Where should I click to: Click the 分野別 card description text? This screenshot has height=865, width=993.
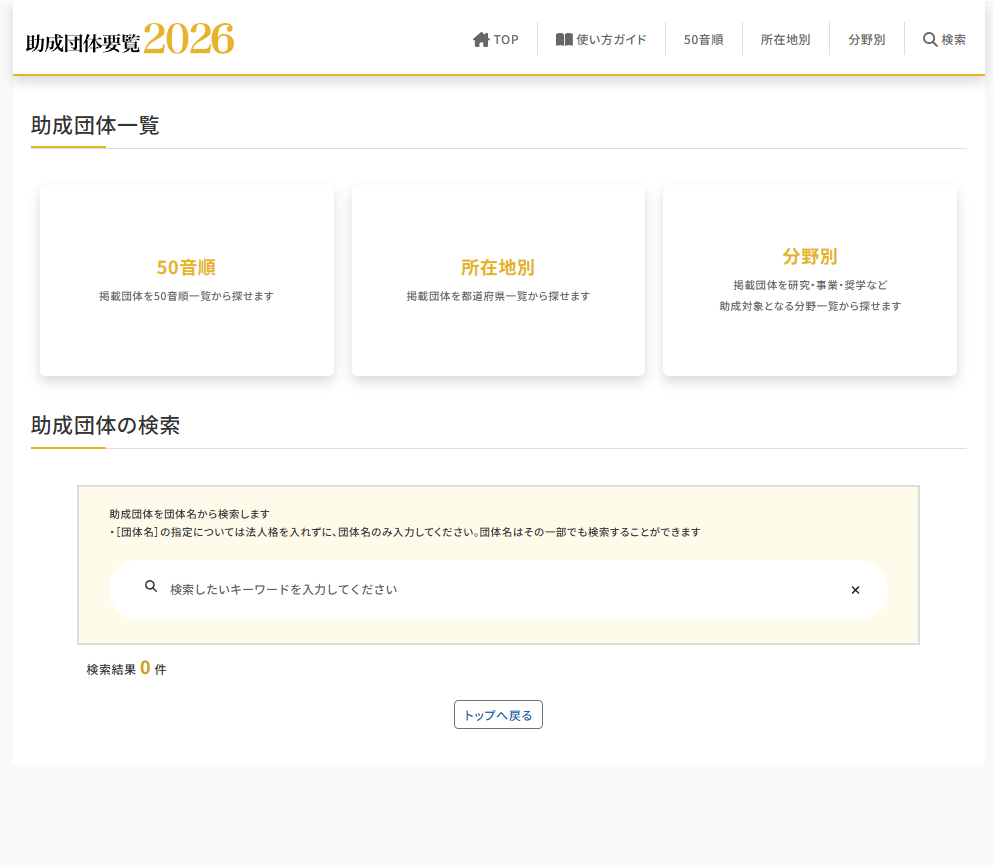point(810,296)
